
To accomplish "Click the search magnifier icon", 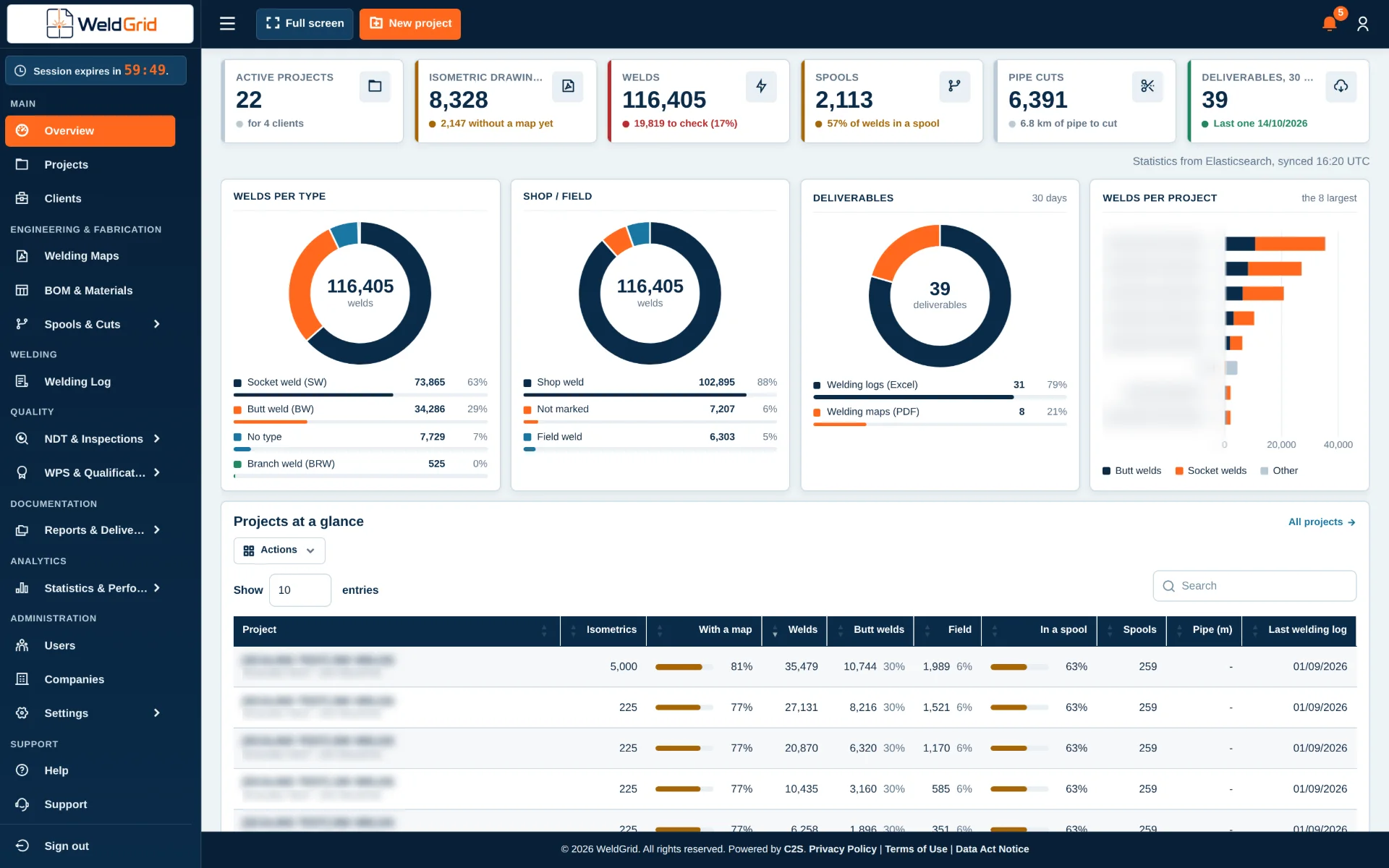I will [x=1168, y=586].
